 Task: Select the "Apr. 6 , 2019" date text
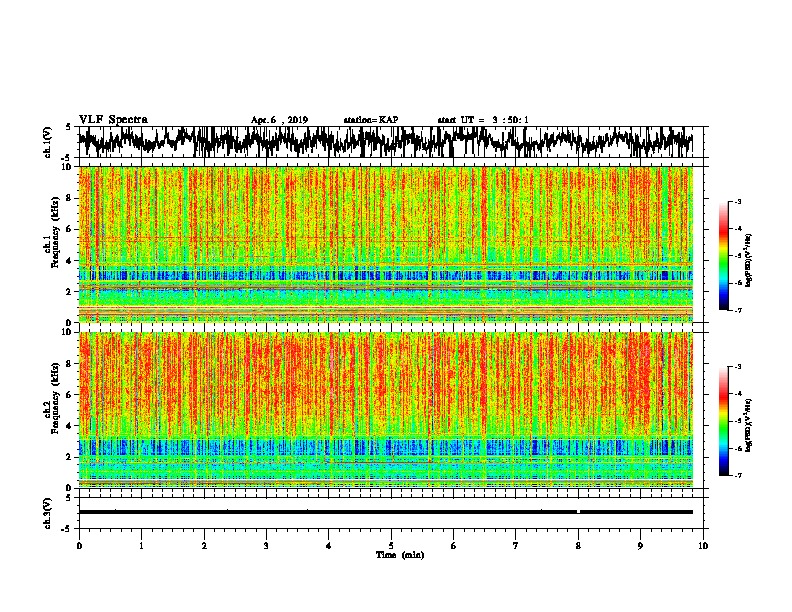click(x=279, y=120)
